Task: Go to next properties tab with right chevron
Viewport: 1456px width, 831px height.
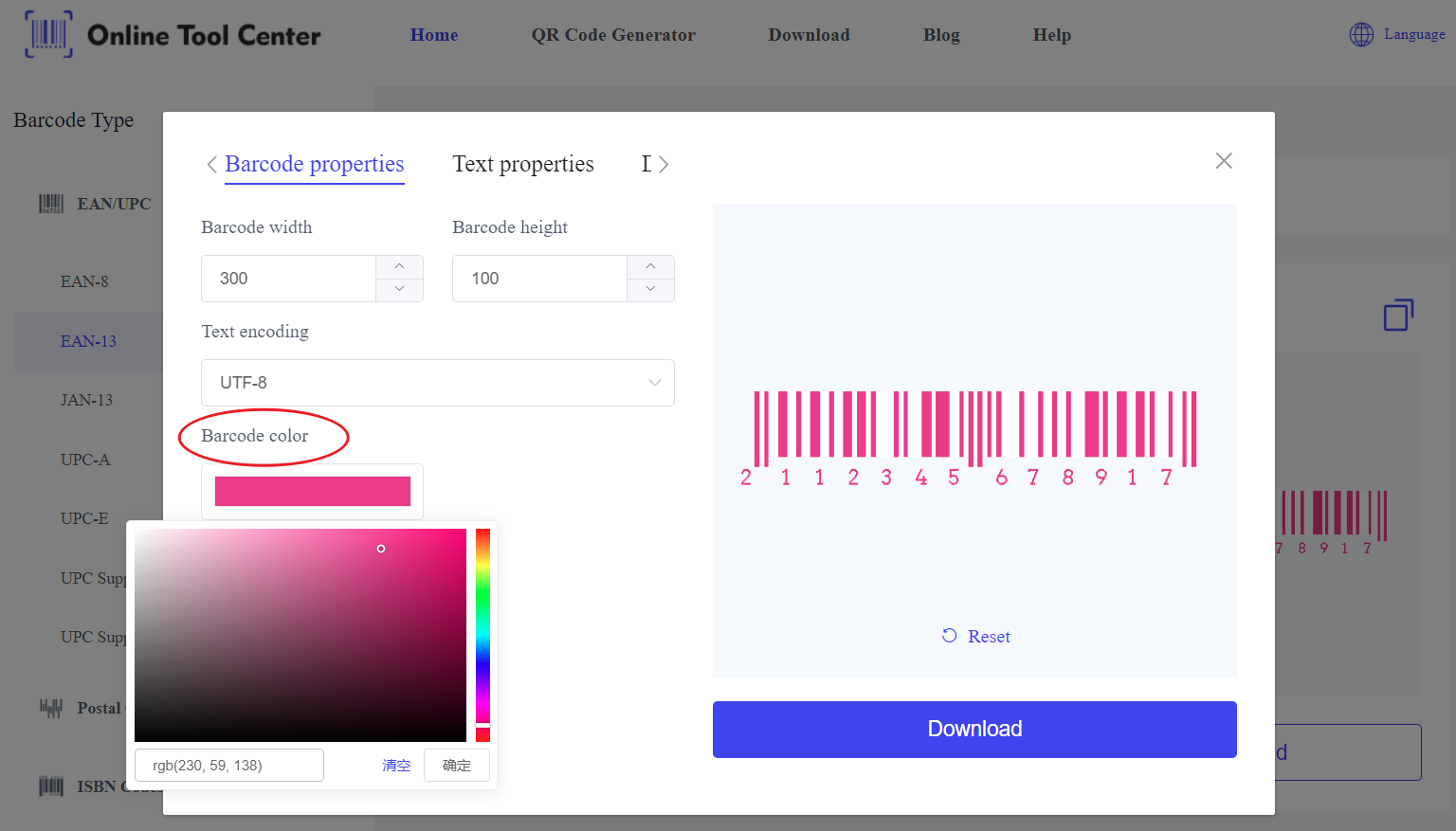Action: 664,165
